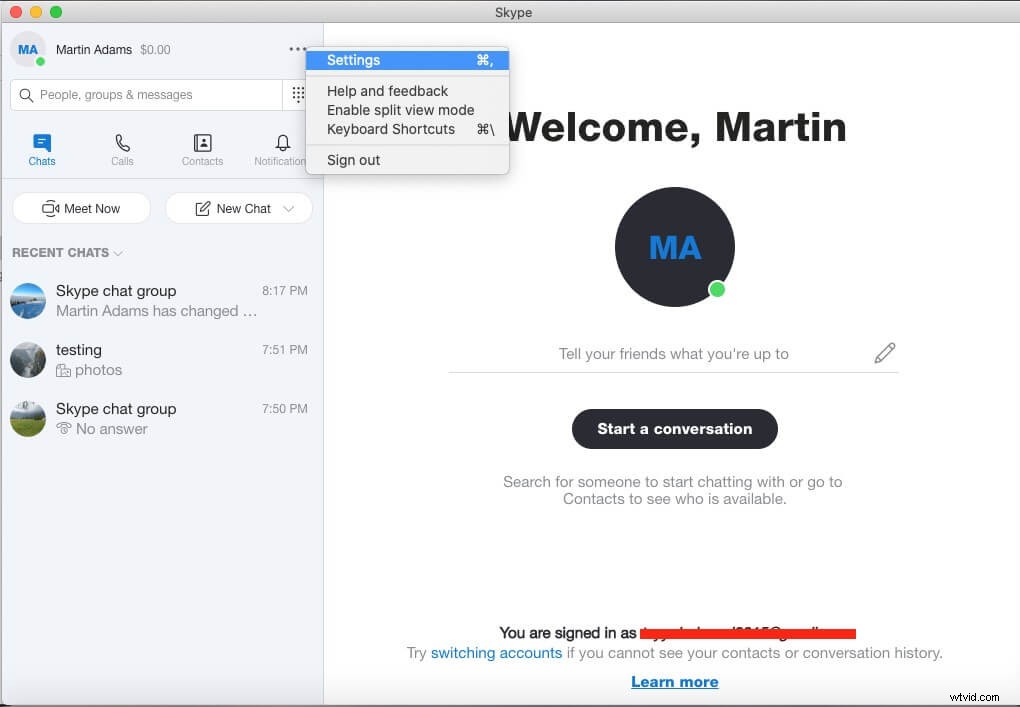Toggle the MA avatar presence indicator
Image resolution: width=1020 pixels, height=707 pixels.
[40, 59]
